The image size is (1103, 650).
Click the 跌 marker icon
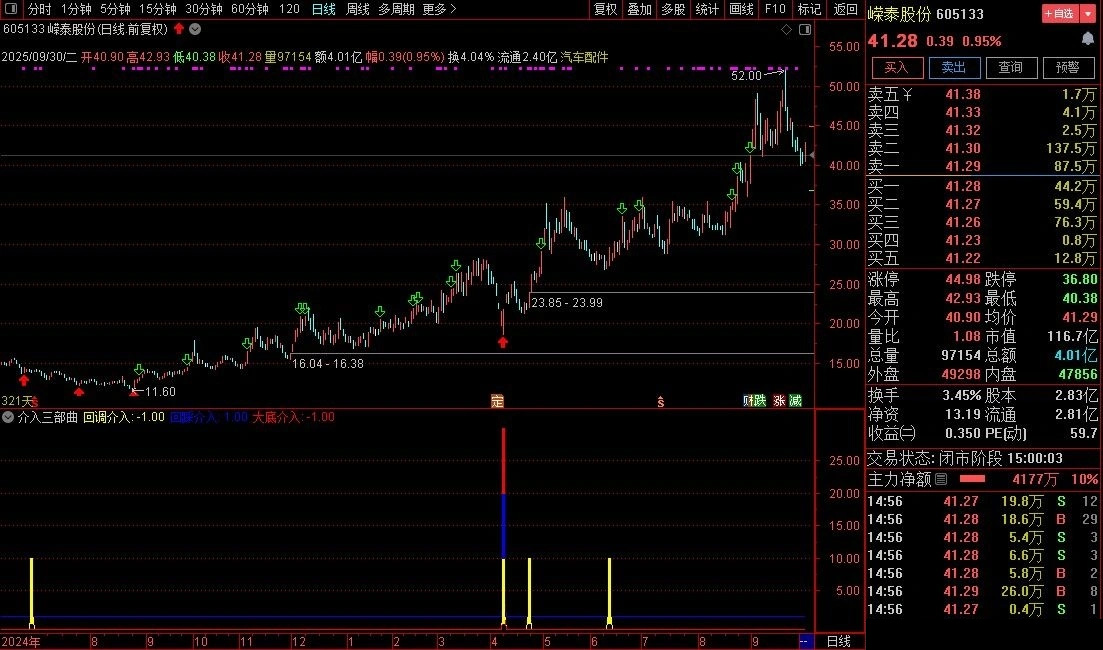[x=760, y=401]
